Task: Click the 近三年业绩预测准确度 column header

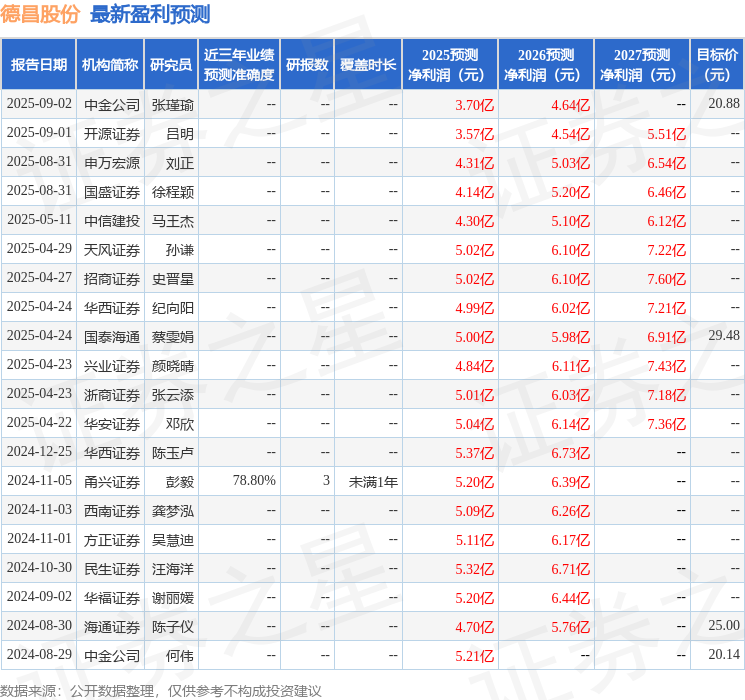Action: (238, 65)
